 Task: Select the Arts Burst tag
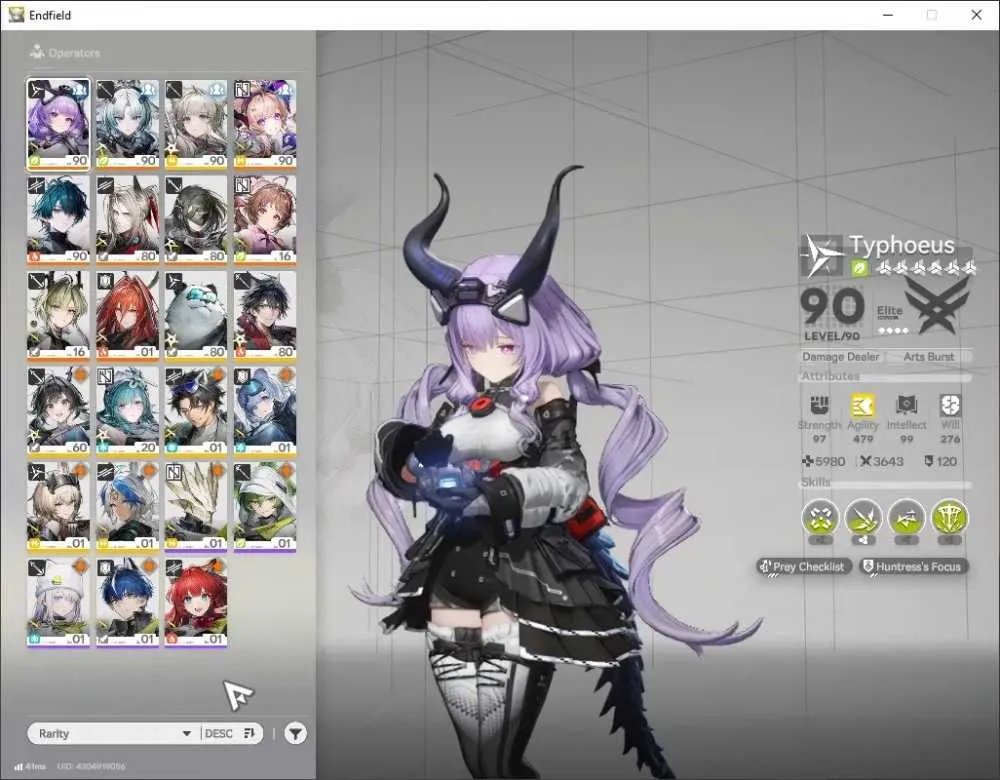(929, 357)
